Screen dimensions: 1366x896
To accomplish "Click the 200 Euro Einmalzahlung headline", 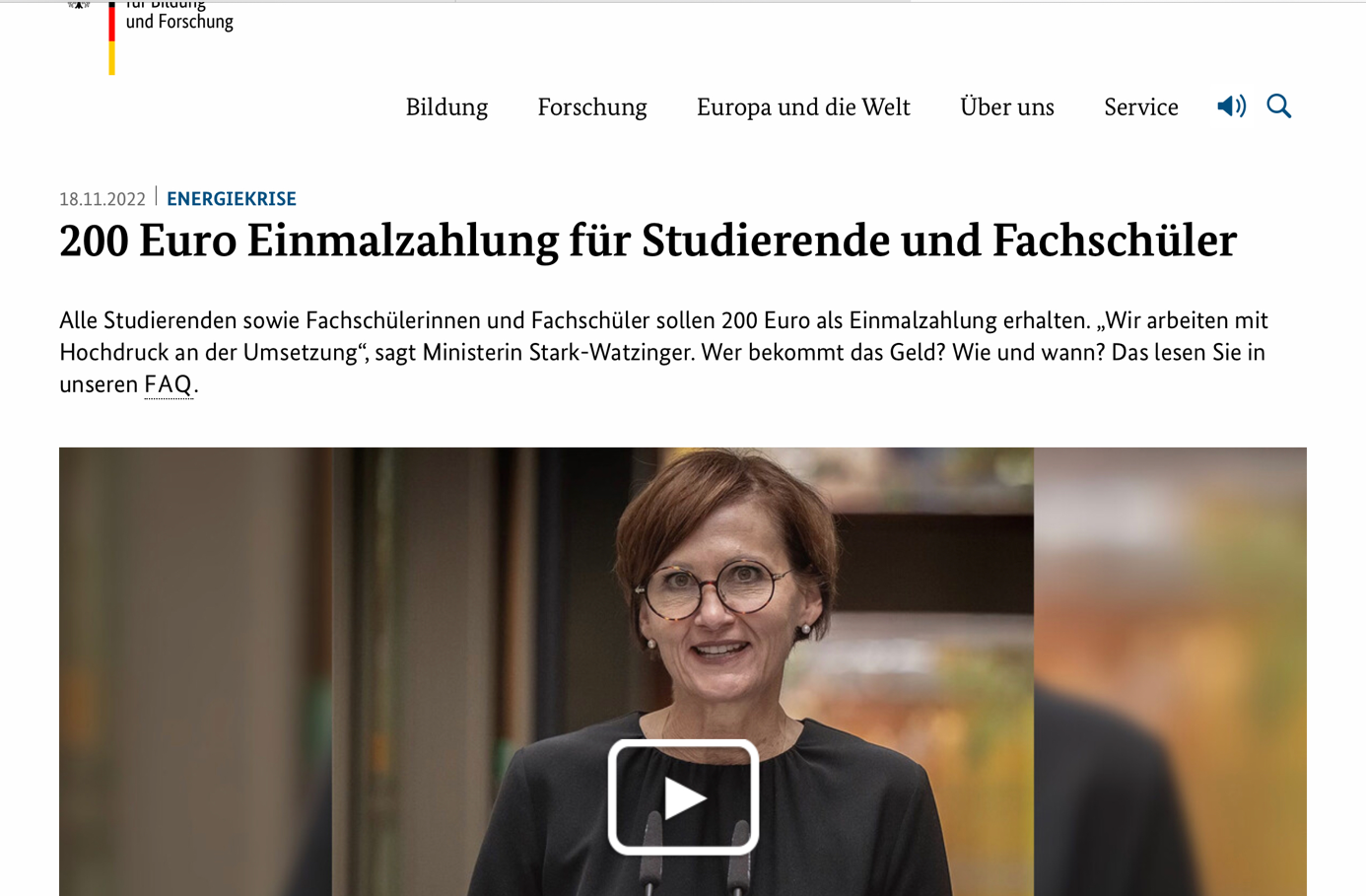I will [648, 241].
